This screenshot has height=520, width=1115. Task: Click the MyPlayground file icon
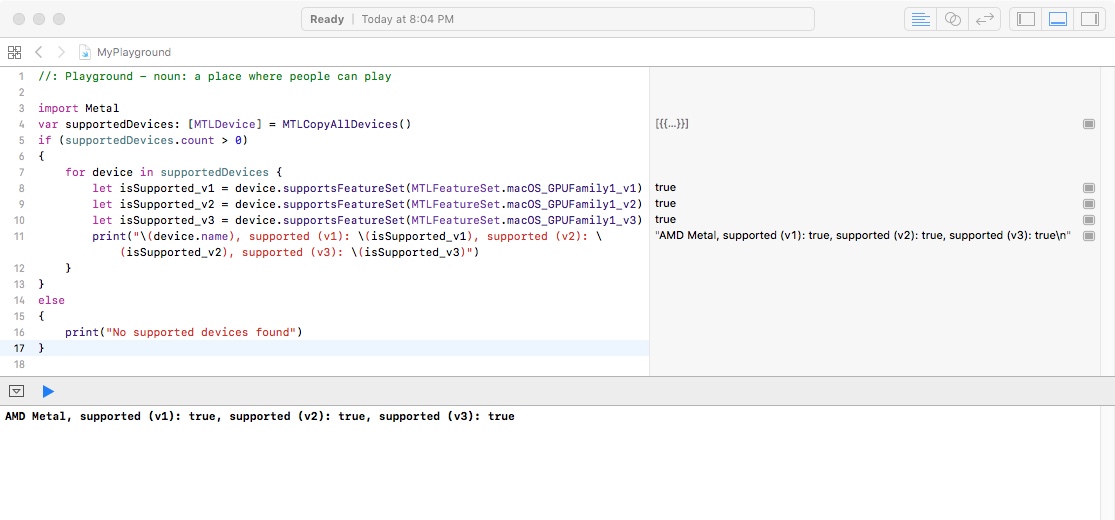tap(85, 52)
